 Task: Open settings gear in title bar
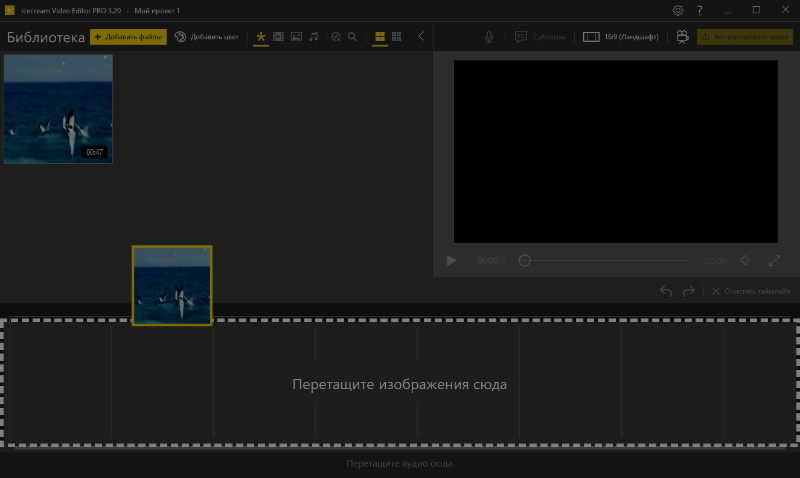coord(678,10)
